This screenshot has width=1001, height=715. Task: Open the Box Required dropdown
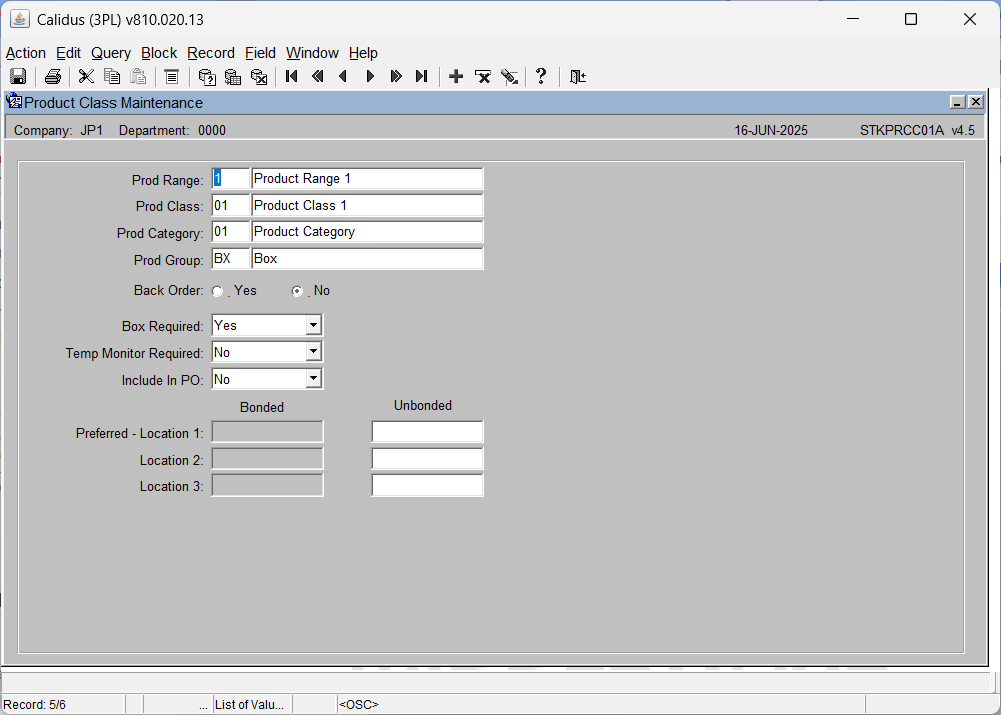[313, 325]
